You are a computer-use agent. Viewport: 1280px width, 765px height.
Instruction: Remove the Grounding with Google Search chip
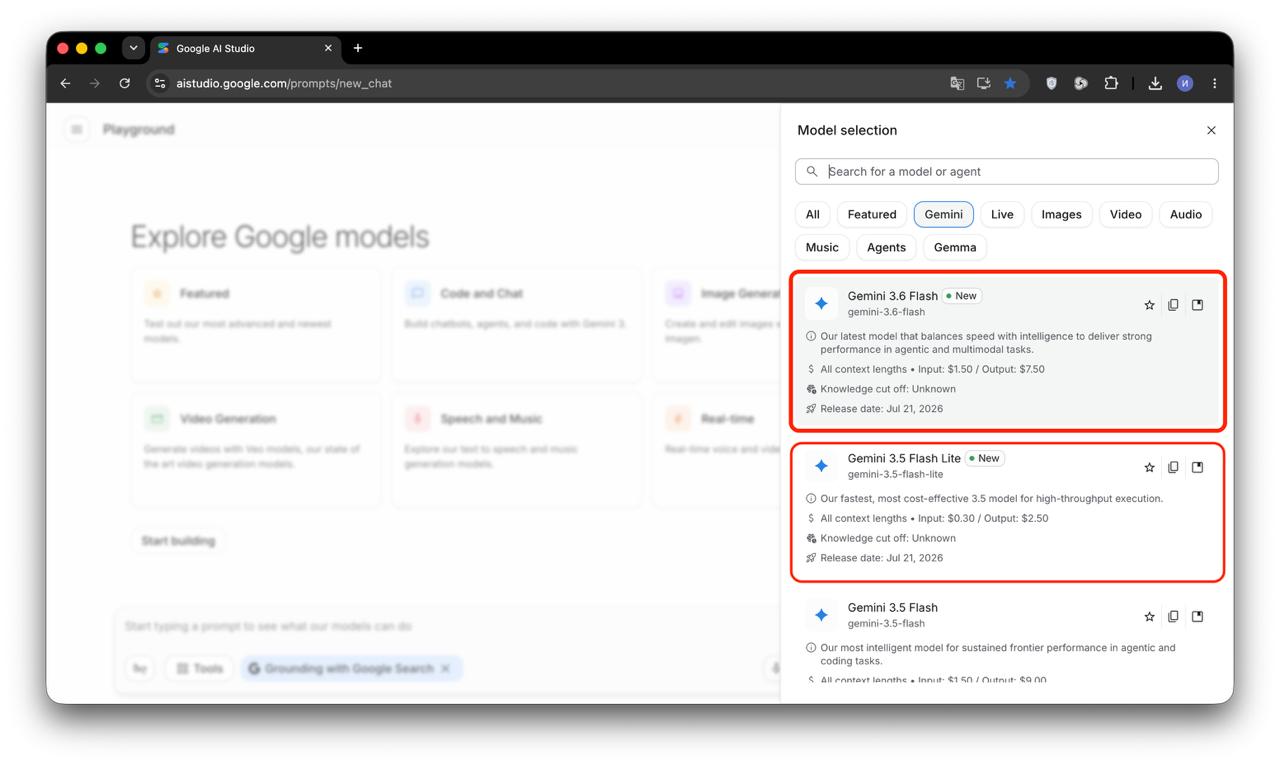click(446, 668)
